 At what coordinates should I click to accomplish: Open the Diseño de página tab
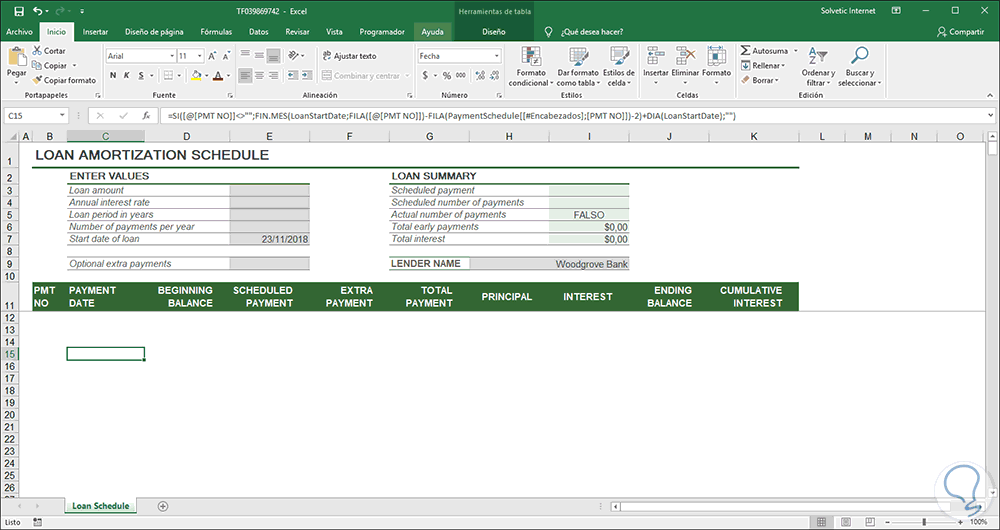click(x=155, y=32)
